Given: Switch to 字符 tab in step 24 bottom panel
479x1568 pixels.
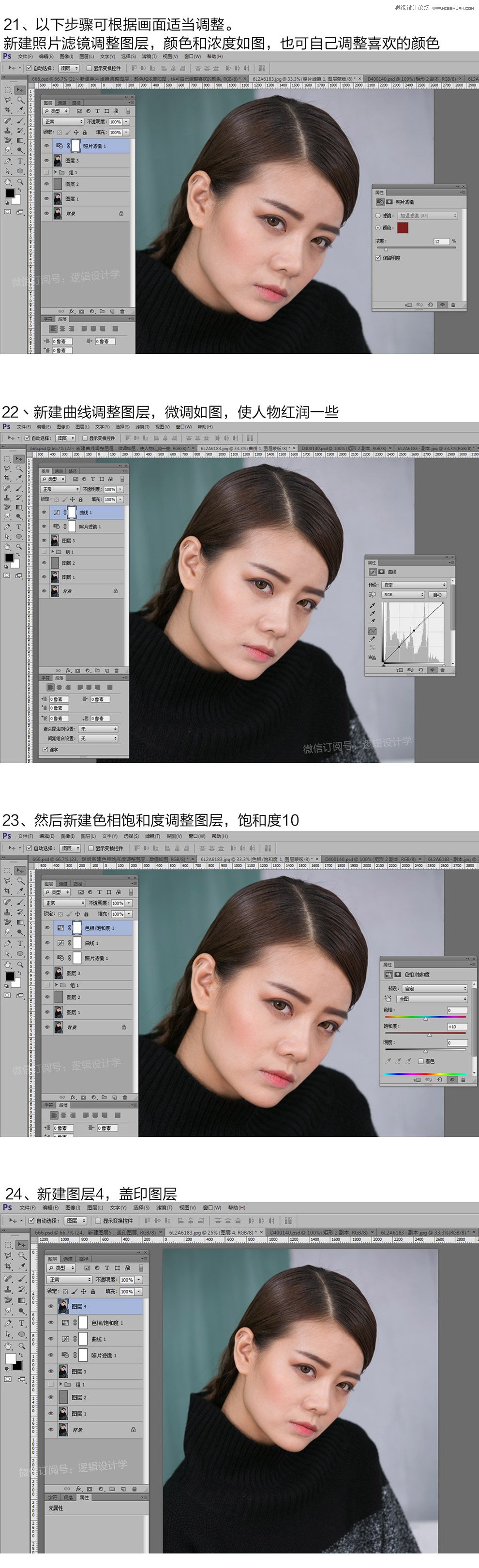Looking at the screenshot, I should click(52, 1498).
